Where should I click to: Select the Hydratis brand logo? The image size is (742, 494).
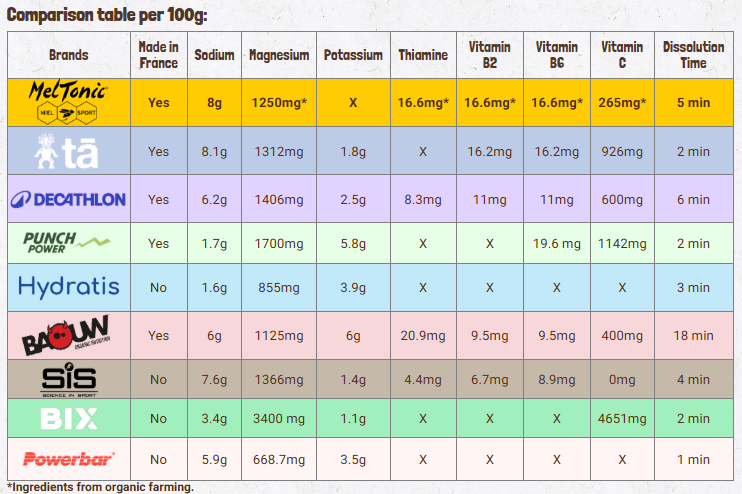click(x=68, y=288)
